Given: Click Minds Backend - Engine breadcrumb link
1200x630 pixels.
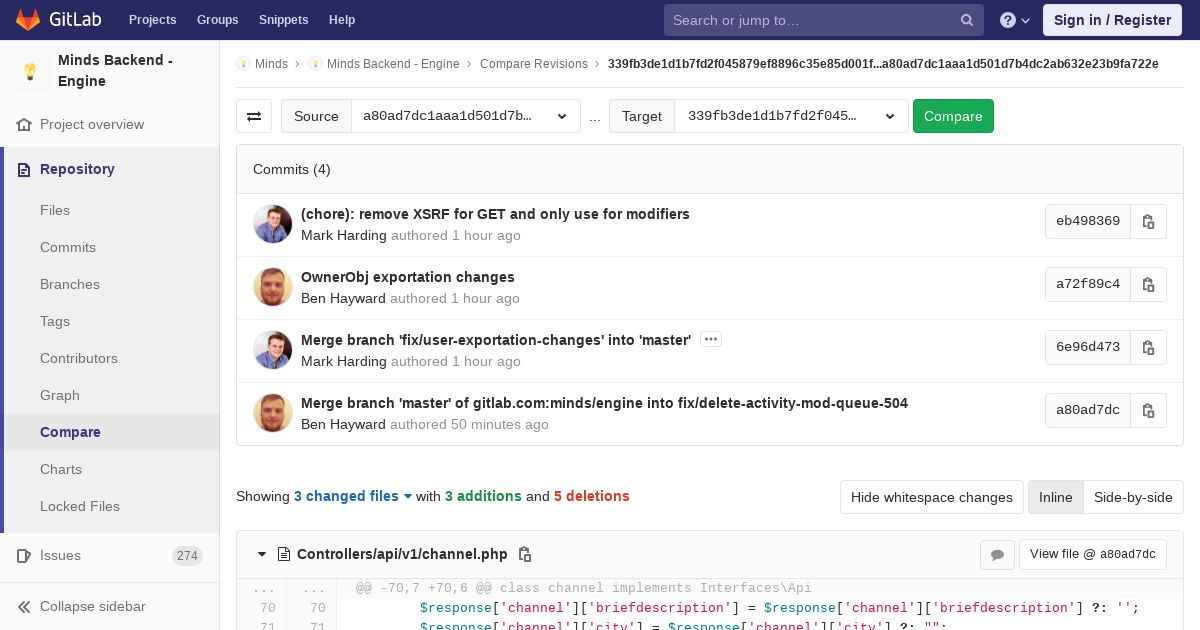Looking at the screenshot, I should click(393, 64).
